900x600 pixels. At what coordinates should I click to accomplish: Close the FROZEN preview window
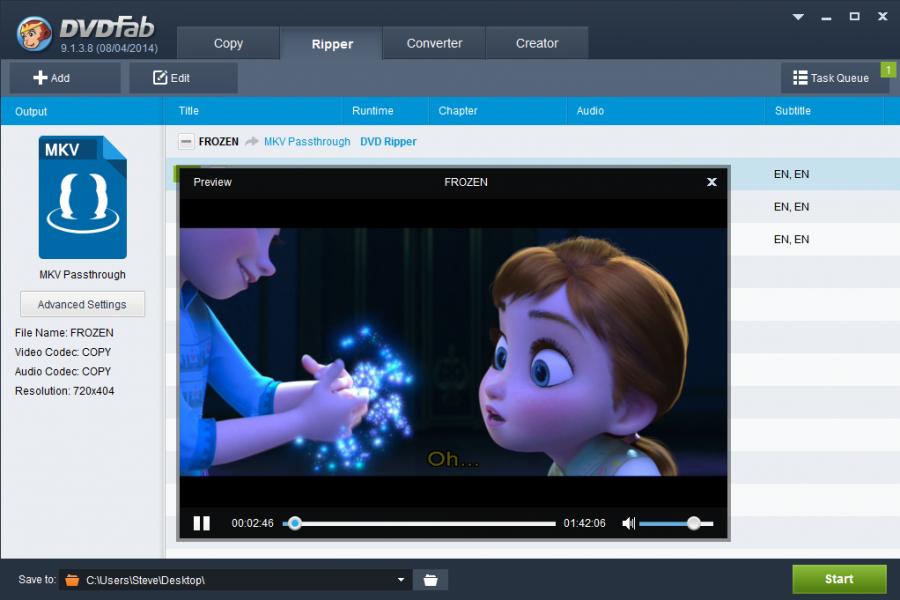(712, 182)
